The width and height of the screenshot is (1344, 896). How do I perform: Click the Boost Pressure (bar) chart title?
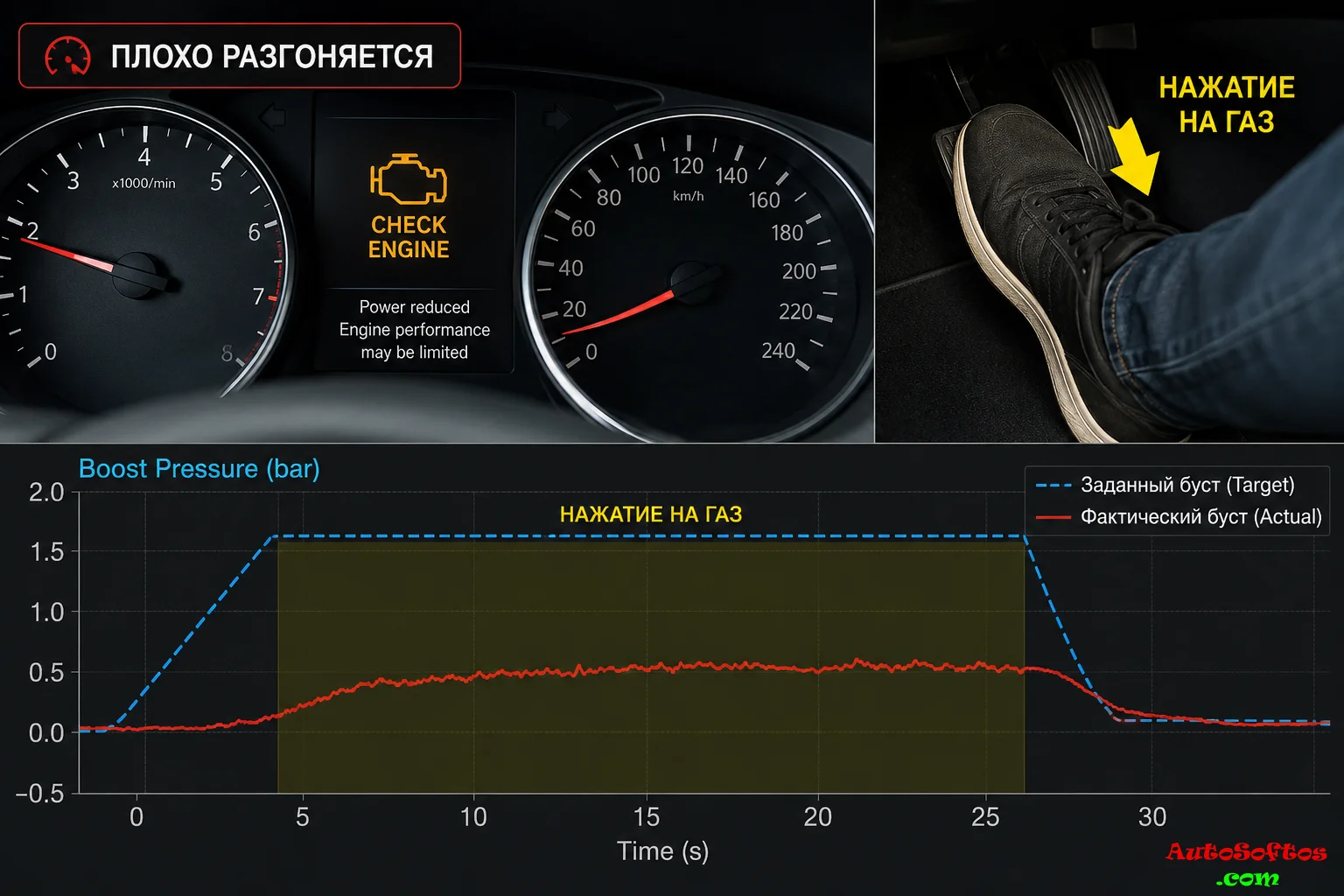pyautogui.click(x=199, y=469)
